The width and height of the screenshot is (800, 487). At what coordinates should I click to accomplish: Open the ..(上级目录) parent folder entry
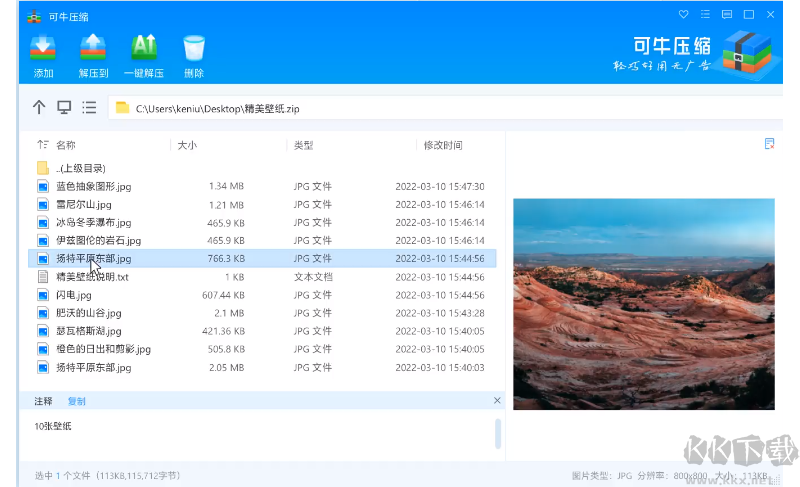click(x=81, y=168)
